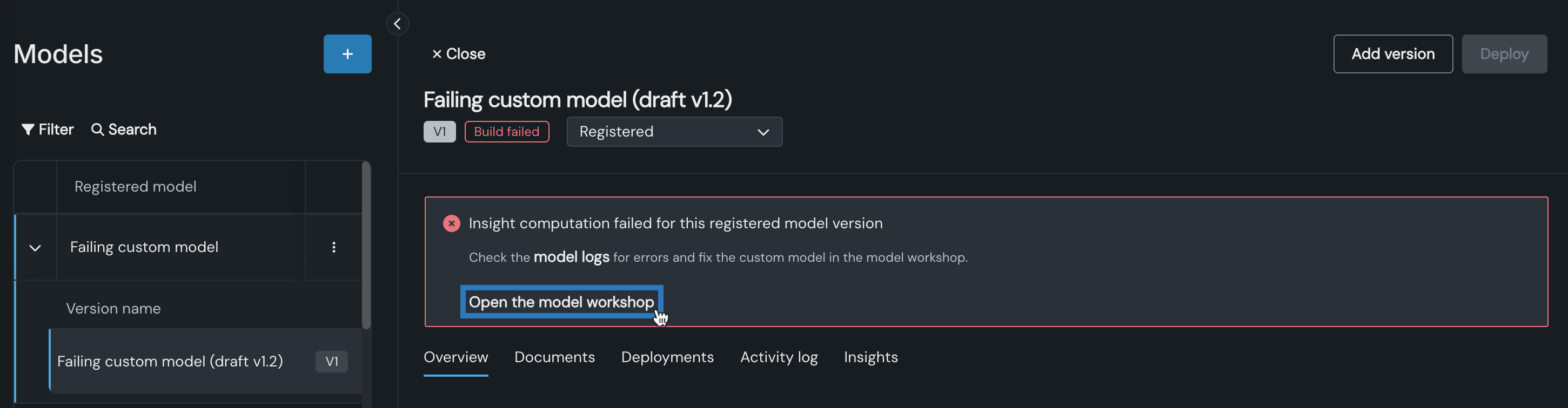Switch to the Deployments tab
Screen dimensions: 1568x408
(x=667, y=357)
